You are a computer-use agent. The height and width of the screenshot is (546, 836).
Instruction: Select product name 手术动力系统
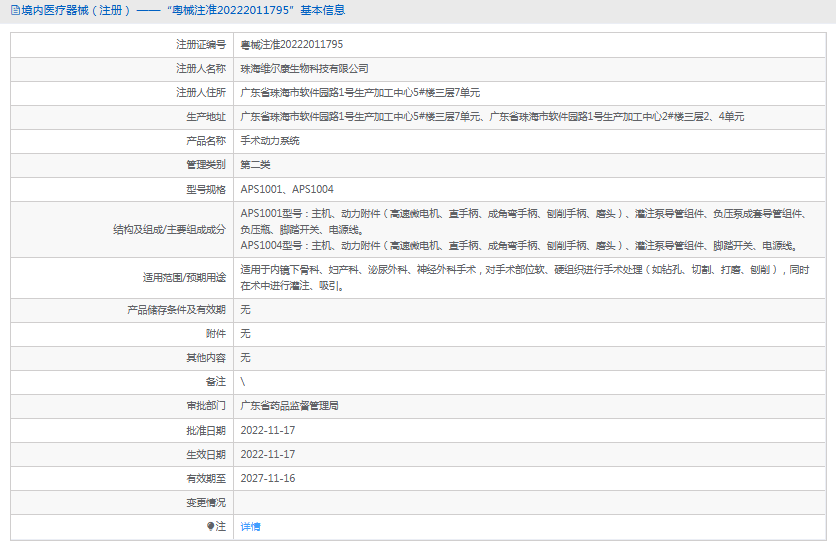[x=270, y=141]
